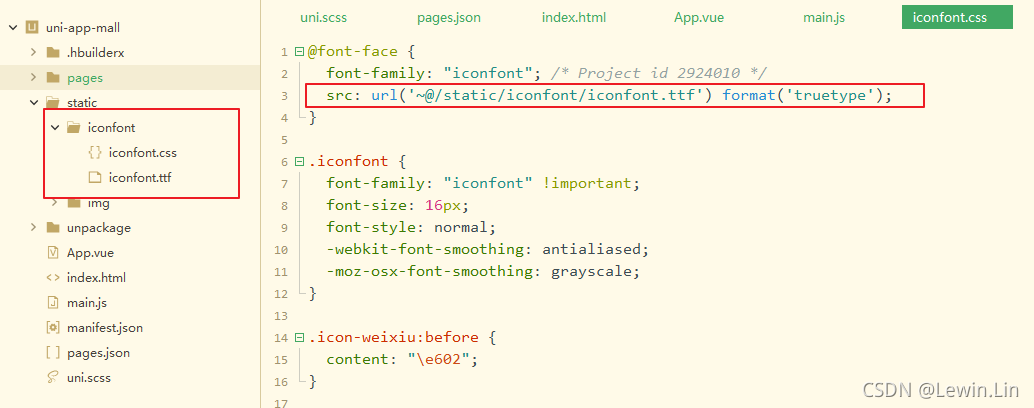Click the !important keyword on line 7

point(587,183)
